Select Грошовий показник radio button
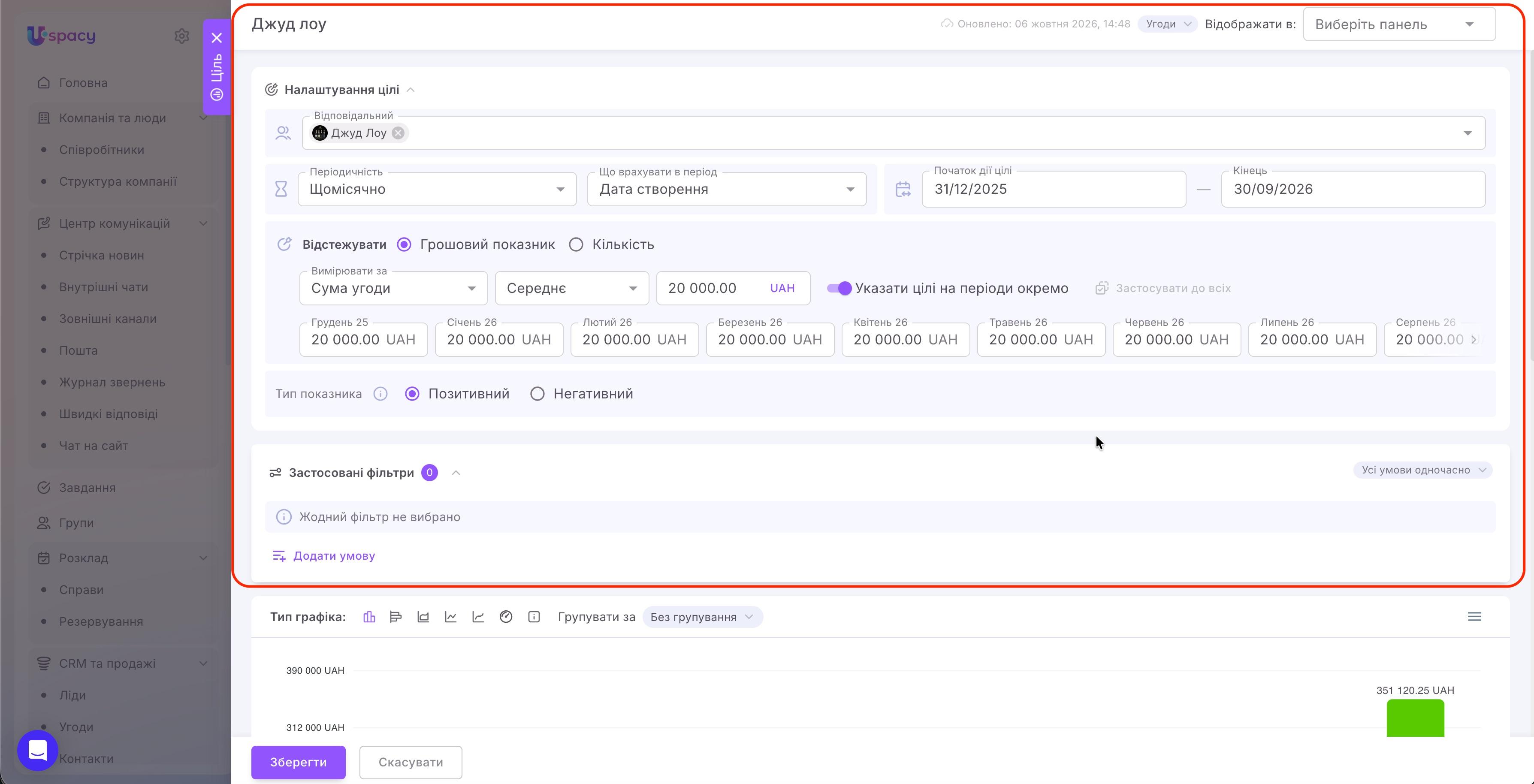 [405, 244]
